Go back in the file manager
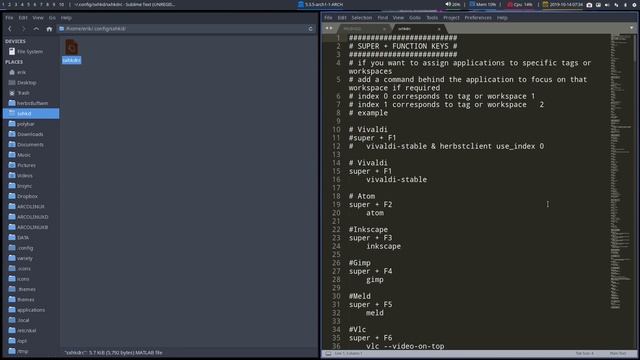This screenshot has width=640, height=360. 10,29
